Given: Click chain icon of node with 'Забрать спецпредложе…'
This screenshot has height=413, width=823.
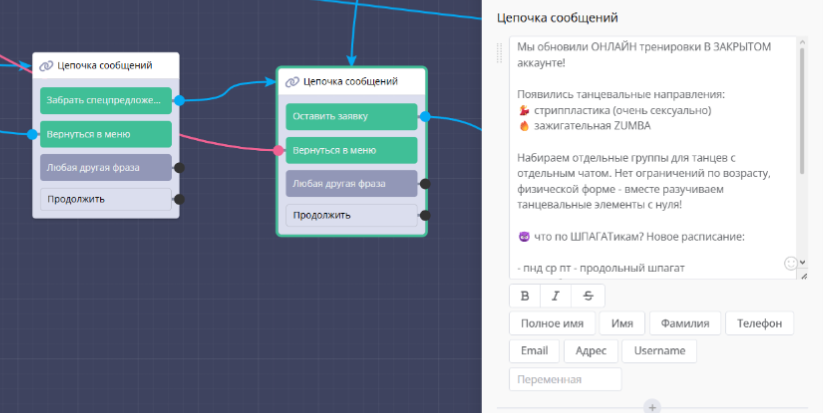Looking at the screenshot, I should pos(47,66).
